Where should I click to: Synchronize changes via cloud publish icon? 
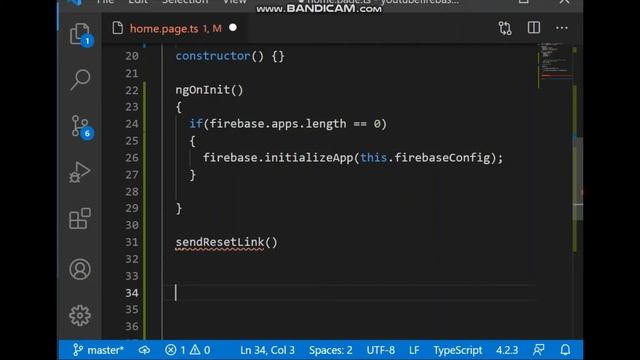[144, 350]
